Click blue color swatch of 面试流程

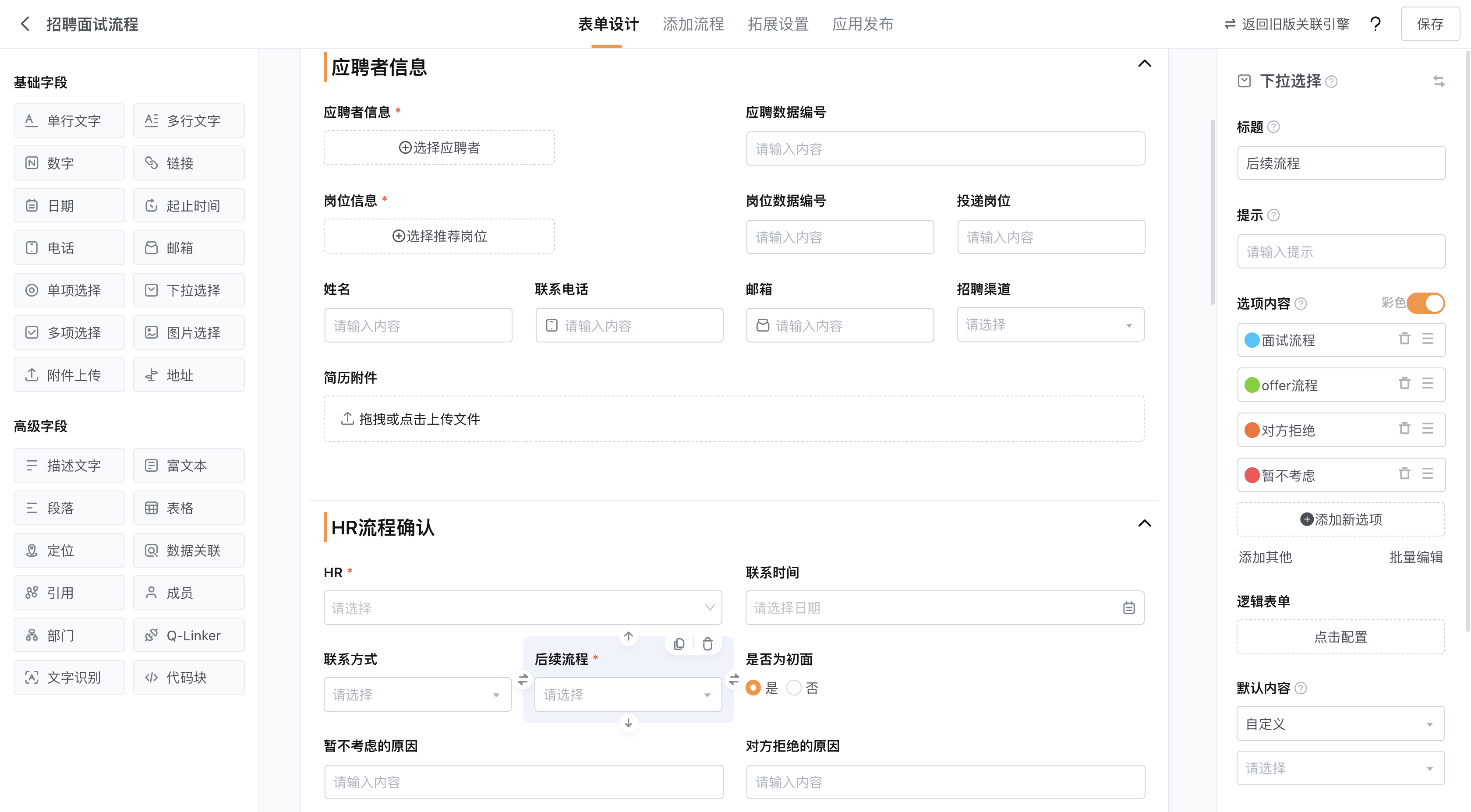[x=1252, y=340]
